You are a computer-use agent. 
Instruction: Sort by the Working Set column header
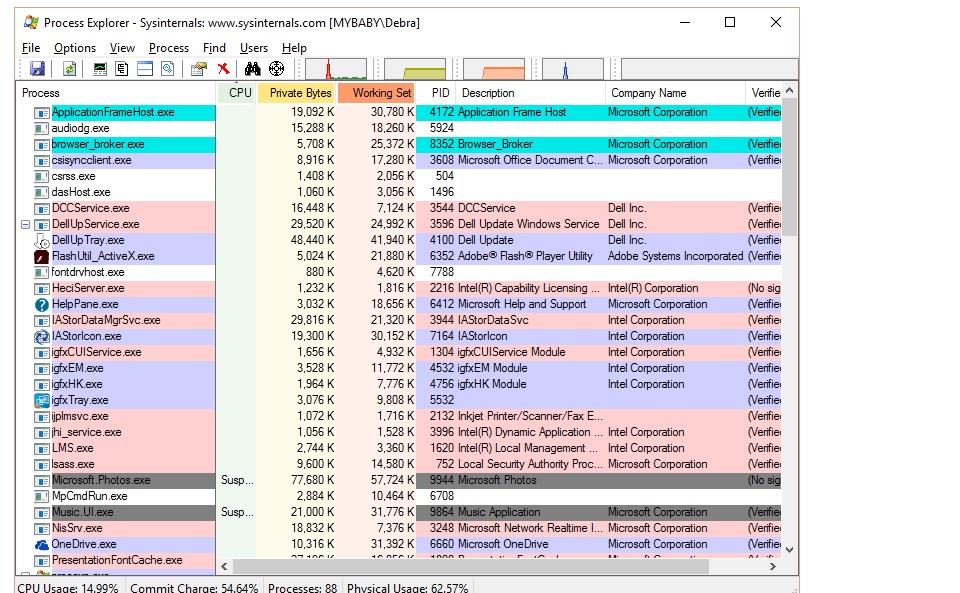pyautogui.click(x=376, y=93)
